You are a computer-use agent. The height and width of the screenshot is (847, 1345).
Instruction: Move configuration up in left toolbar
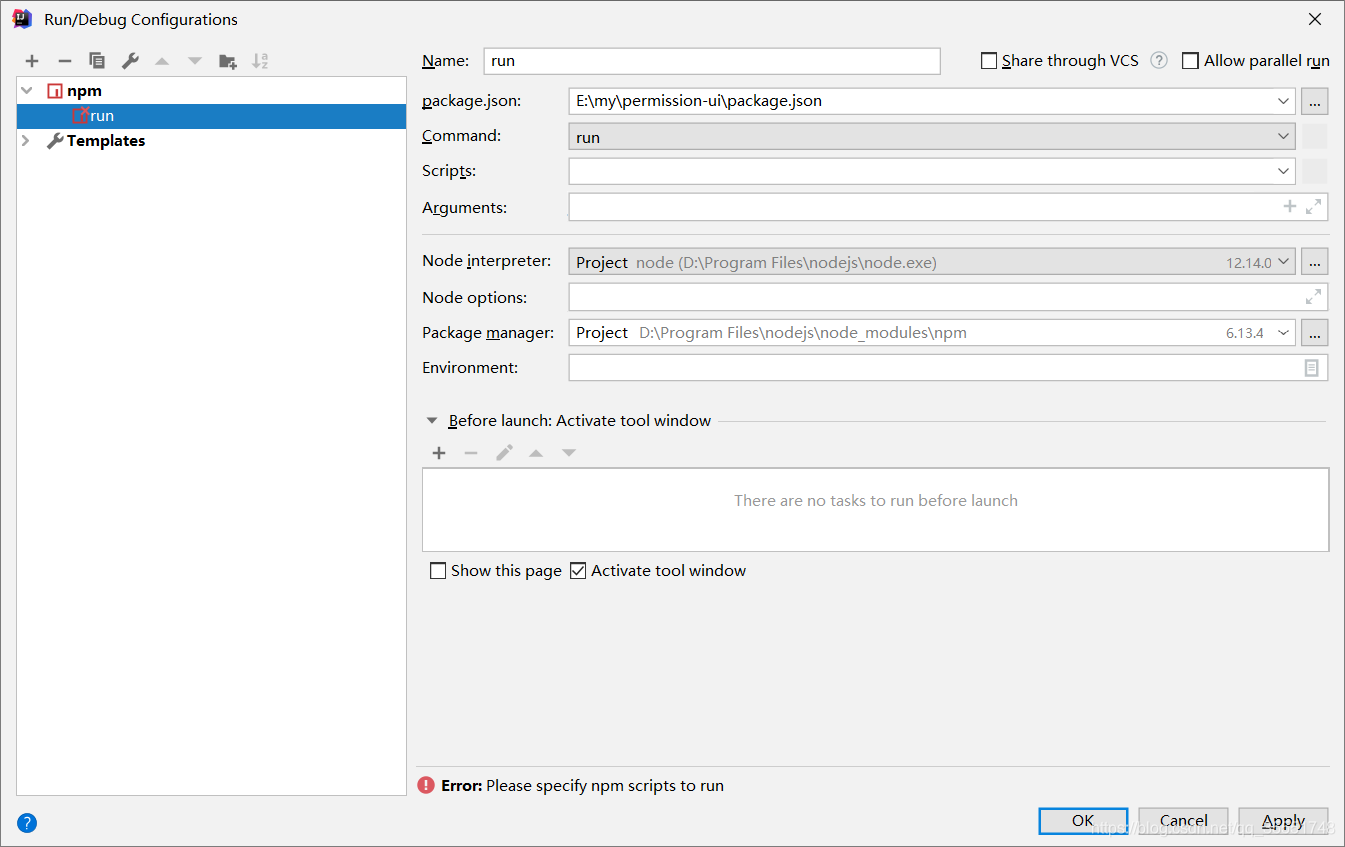click(162, 61)
